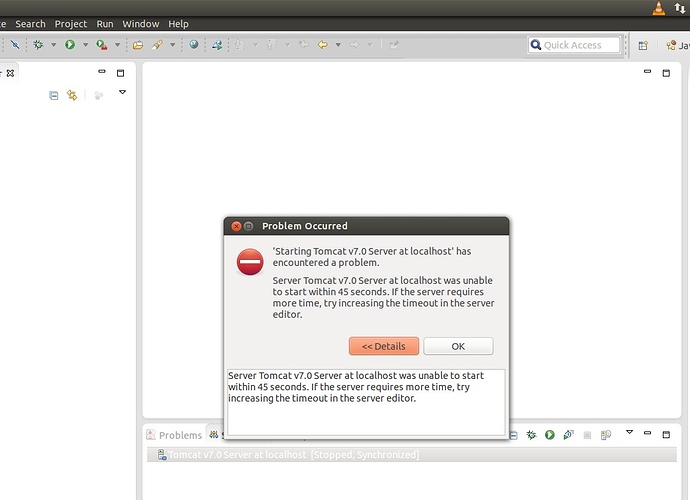Maximize the bottom Servers panel
Image resolution: width=690 pixels, height=500 pixels.
coord(666,434)
